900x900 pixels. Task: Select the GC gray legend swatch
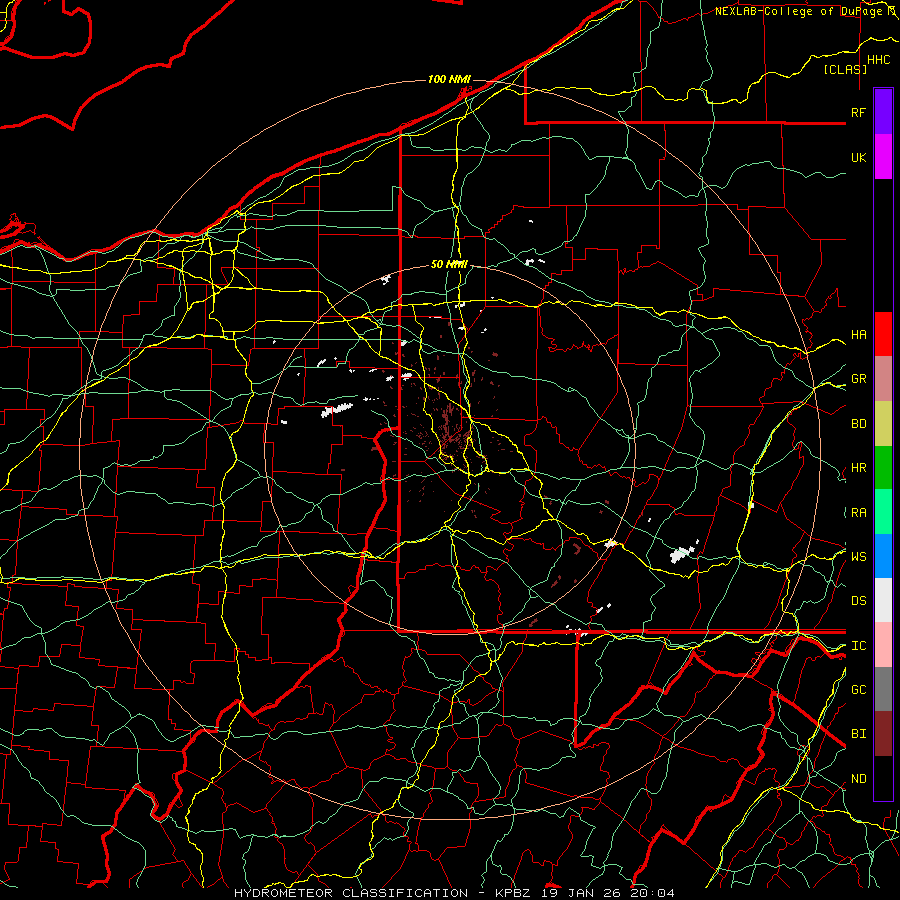coord(883,689)
